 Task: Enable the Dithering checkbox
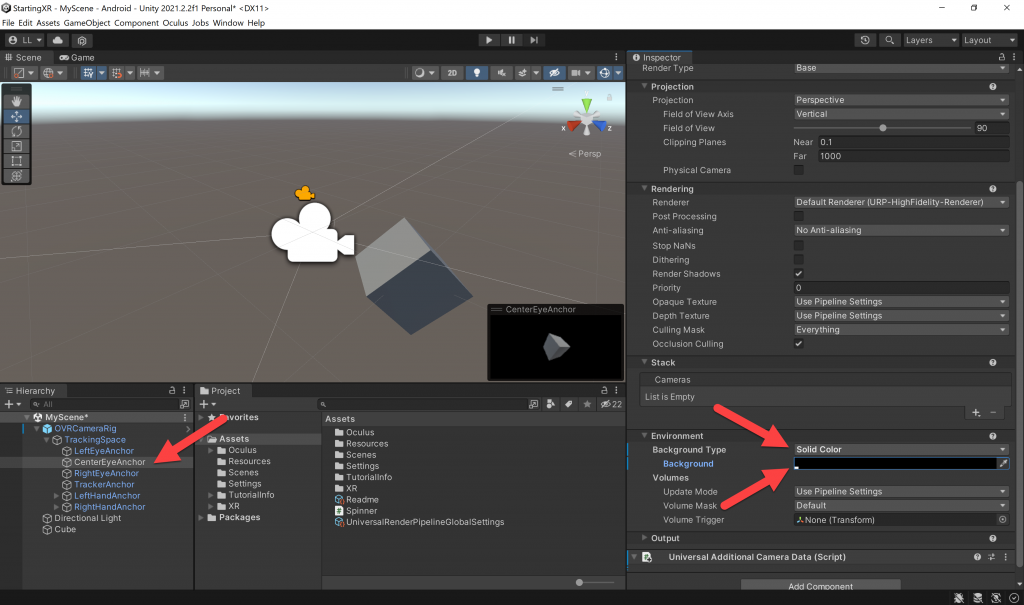coord(798,259)
